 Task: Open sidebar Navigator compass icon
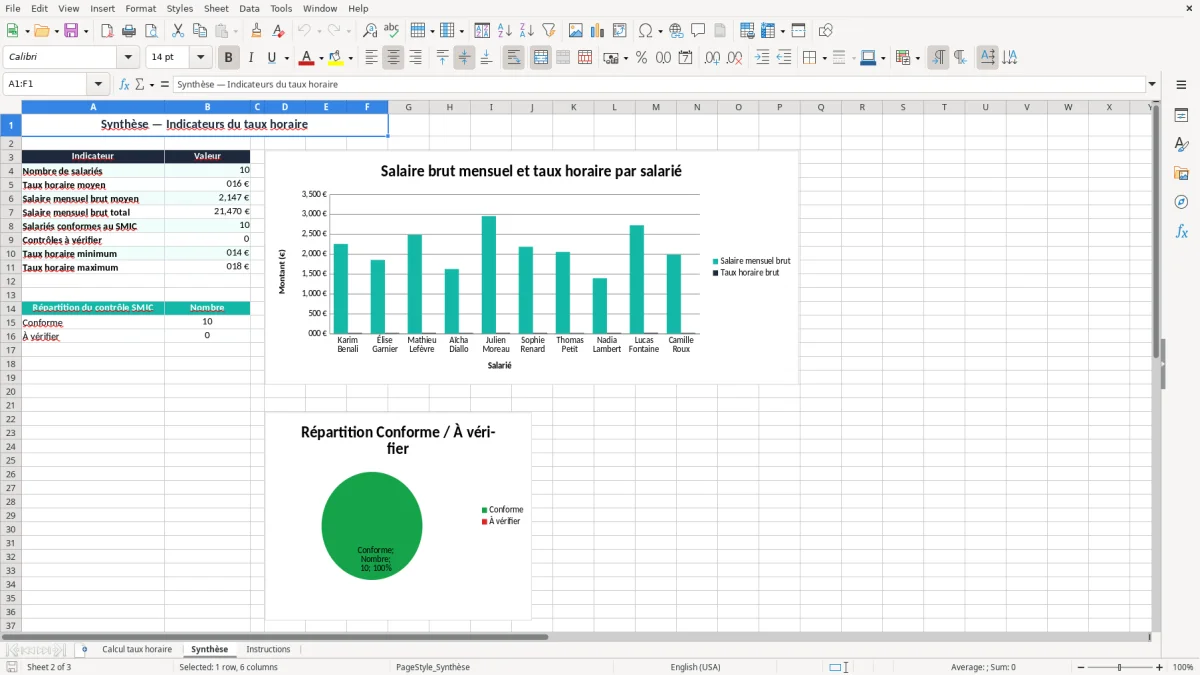point(1181,203)
